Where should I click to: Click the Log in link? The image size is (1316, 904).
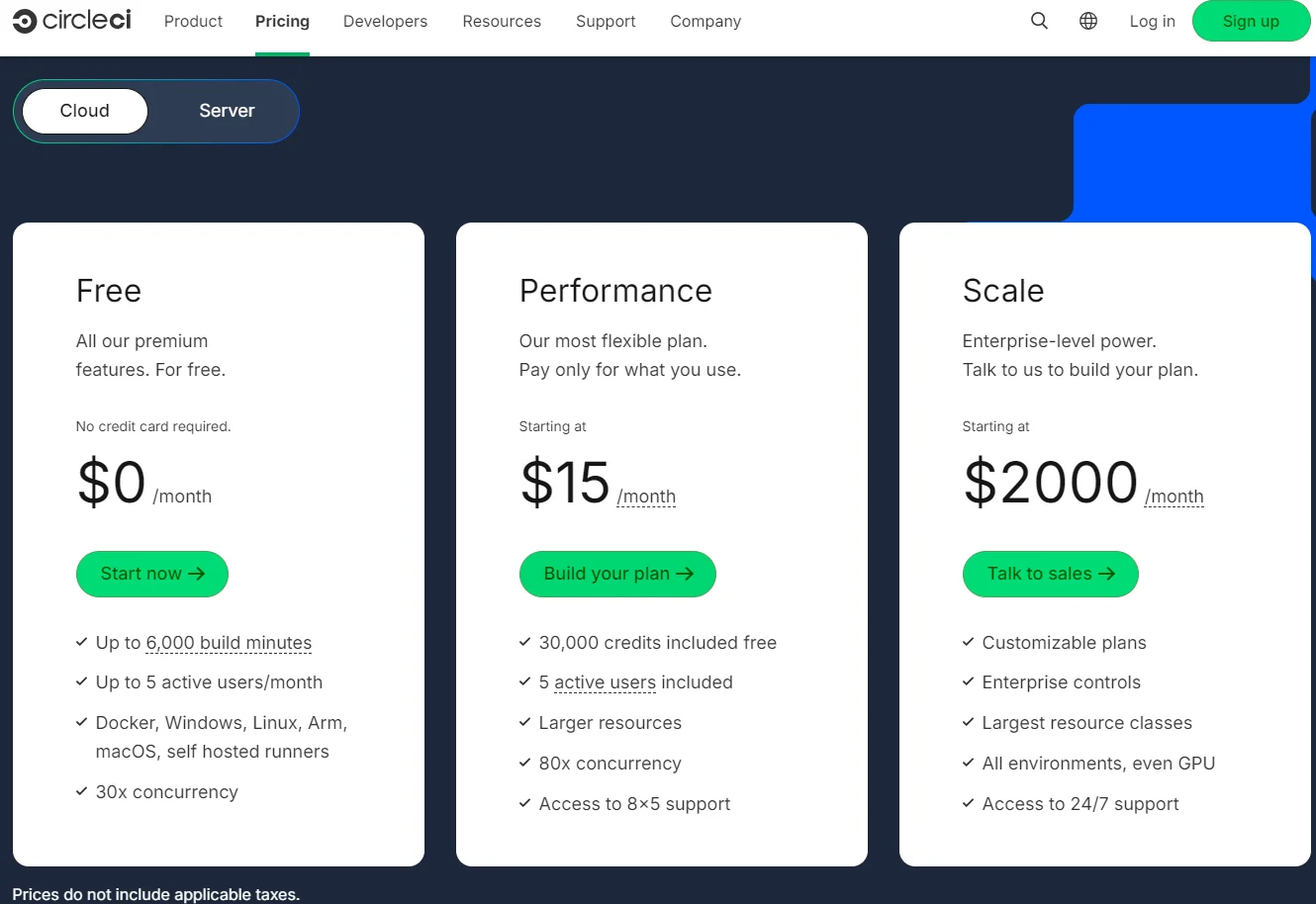click(x=1153, y=21)
